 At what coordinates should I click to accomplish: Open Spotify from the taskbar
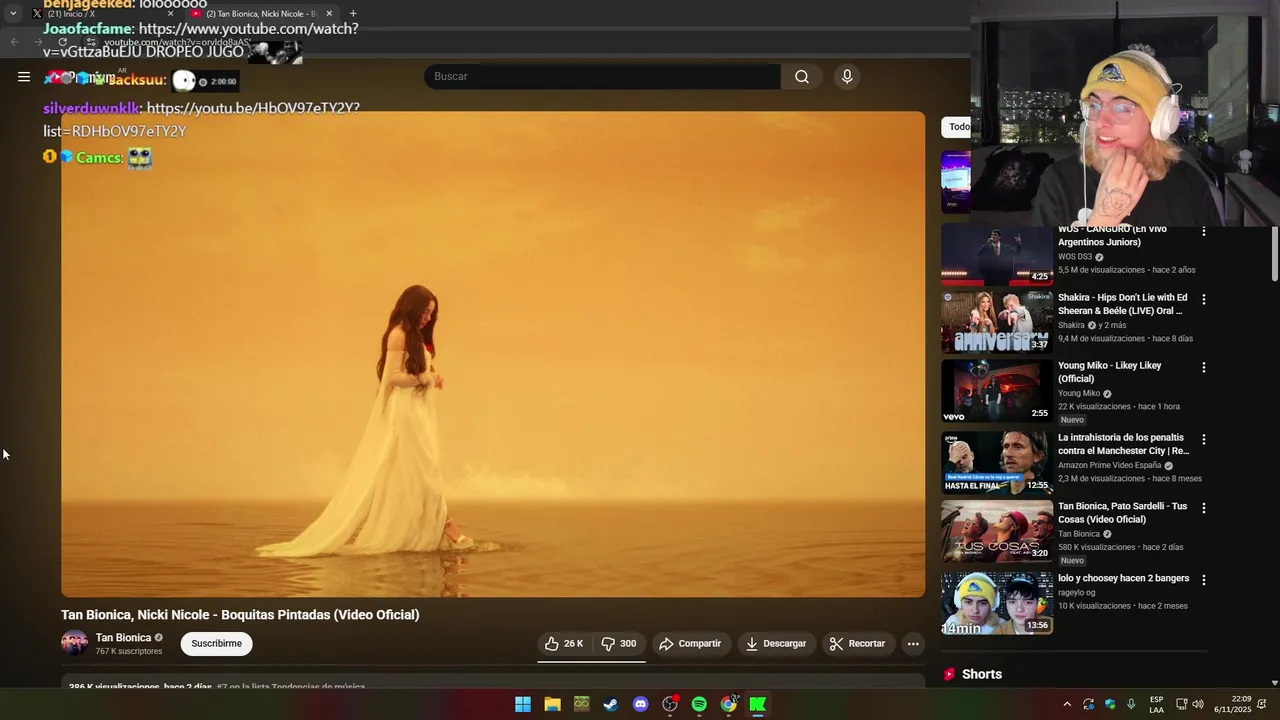pyautogui.click(x=699, y=705)
